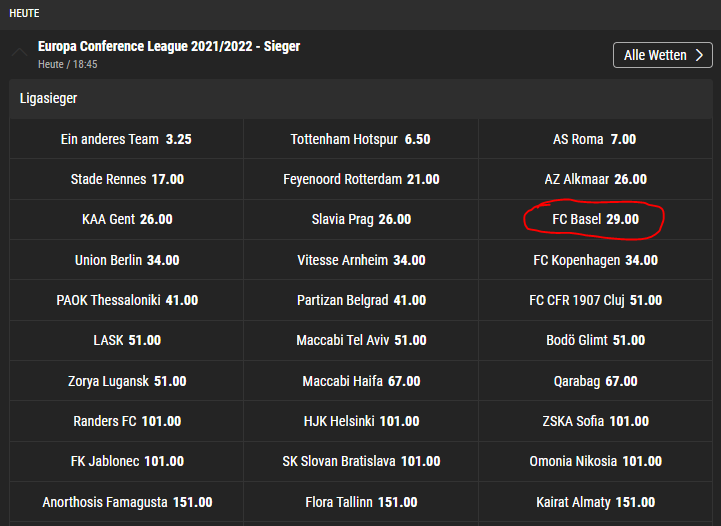Pick Randers FC at 101.00

click(x=126, y=421)
